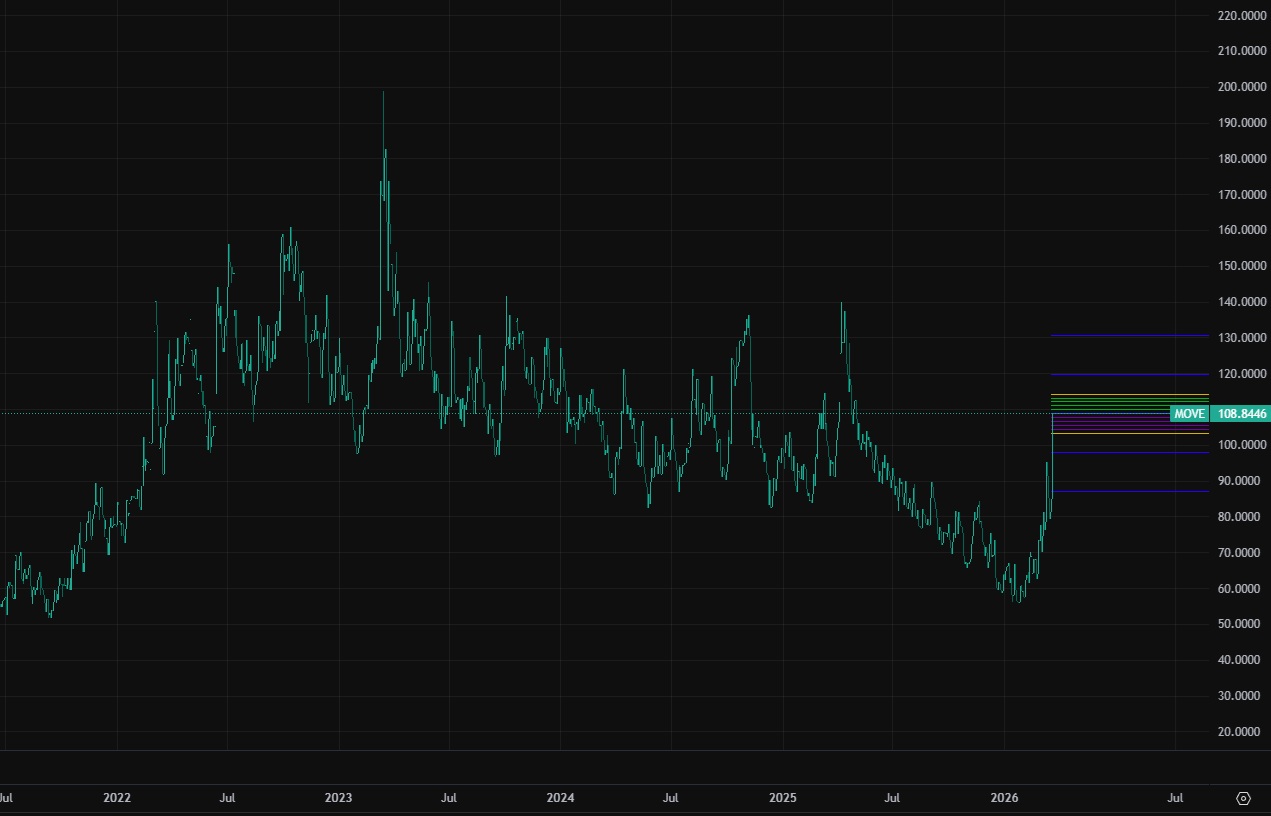Click the 2025 label on time axis
This screenshot has height=816, width=1271.
pos(783,798)
